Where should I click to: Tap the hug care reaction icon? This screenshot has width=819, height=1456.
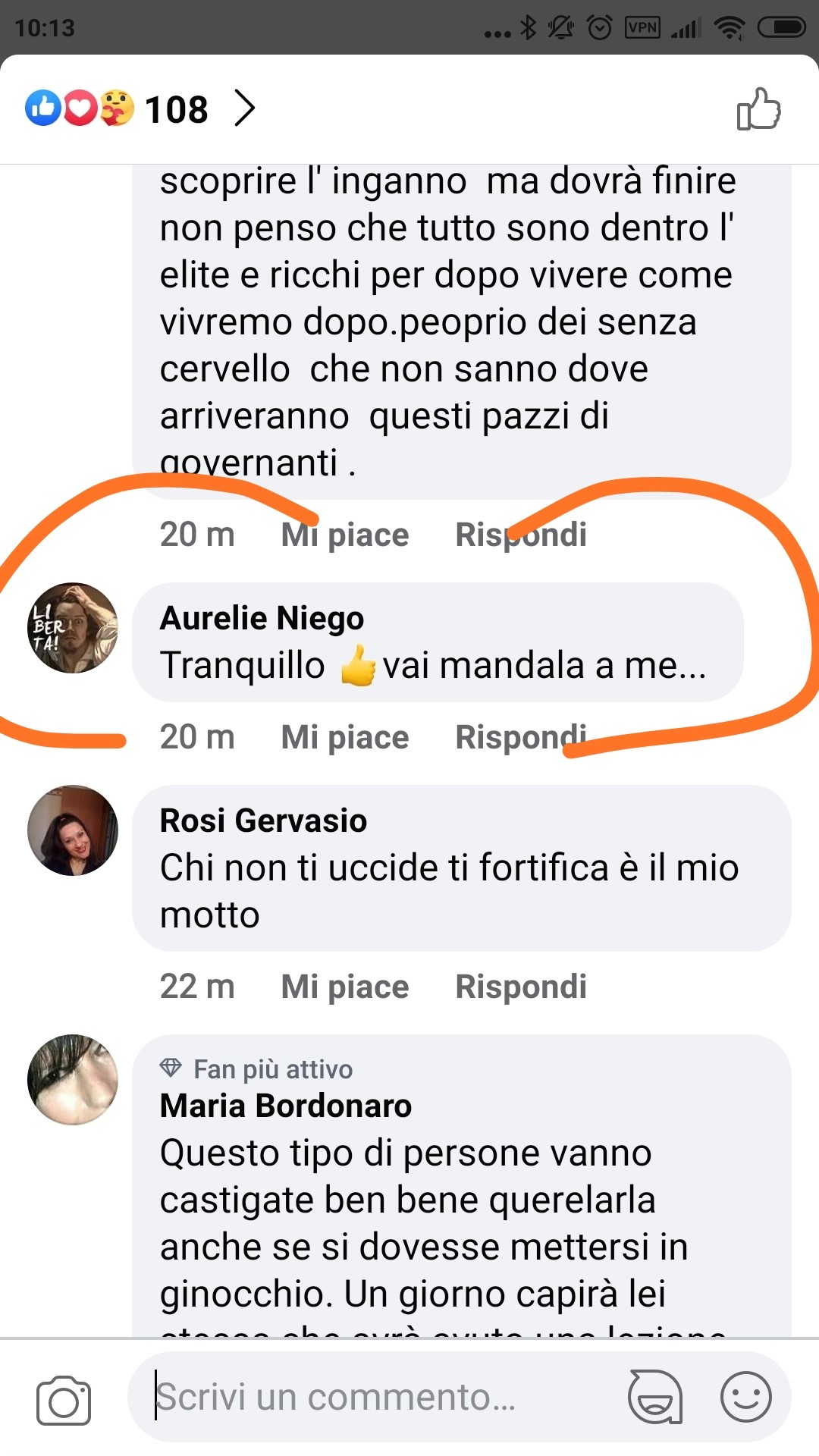point(116,108)
